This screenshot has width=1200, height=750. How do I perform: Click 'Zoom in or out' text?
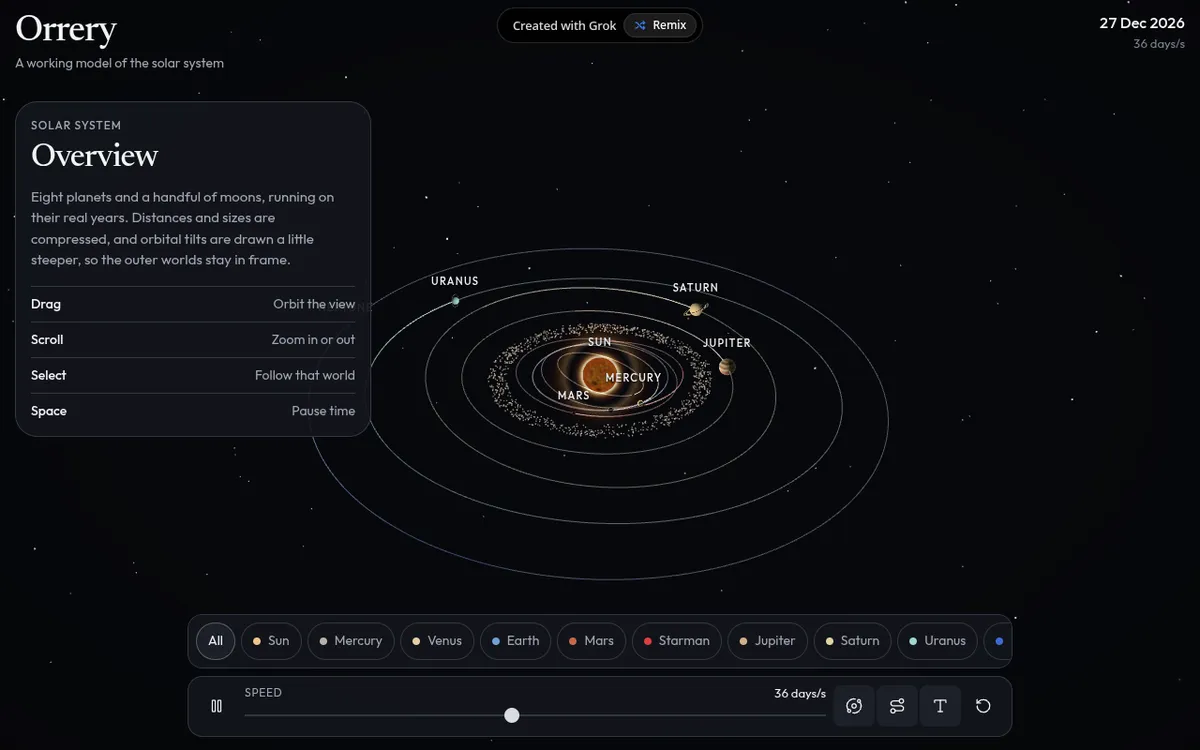313,340
